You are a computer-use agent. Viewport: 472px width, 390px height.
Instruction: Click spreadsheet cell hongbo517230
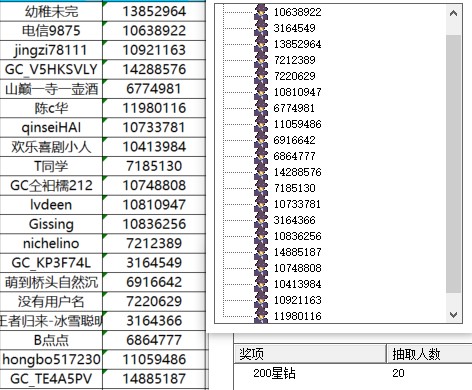(x=51, y=360)
